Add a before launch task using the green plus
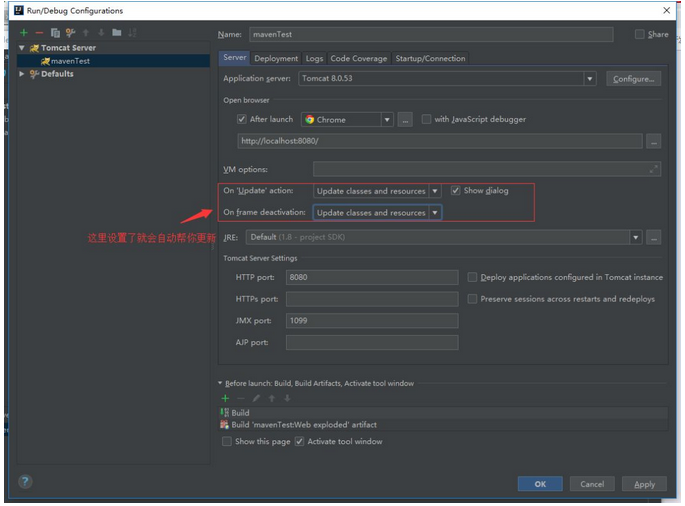Viewport: 685px width, 506px height. tap(225, 399)
